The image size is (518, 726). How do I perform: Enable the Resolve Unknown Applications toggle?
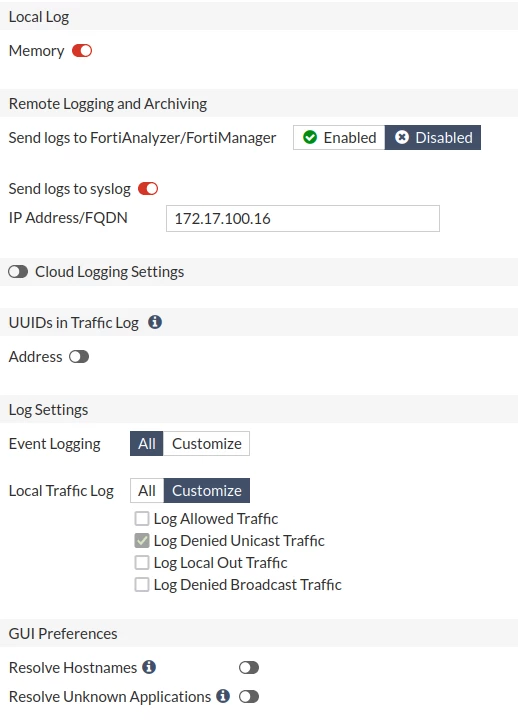tap(249, 696)
